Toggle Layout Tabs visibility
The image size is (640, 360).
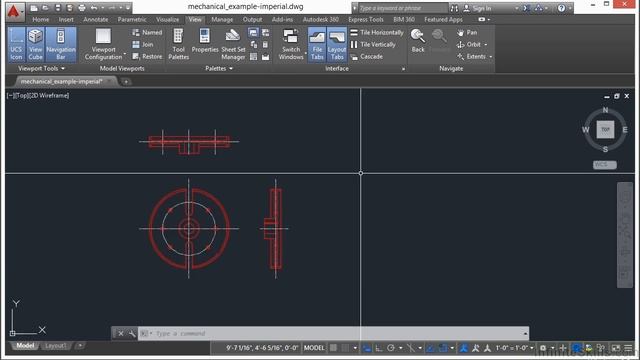pyautogui.click(x=337, y=44)
